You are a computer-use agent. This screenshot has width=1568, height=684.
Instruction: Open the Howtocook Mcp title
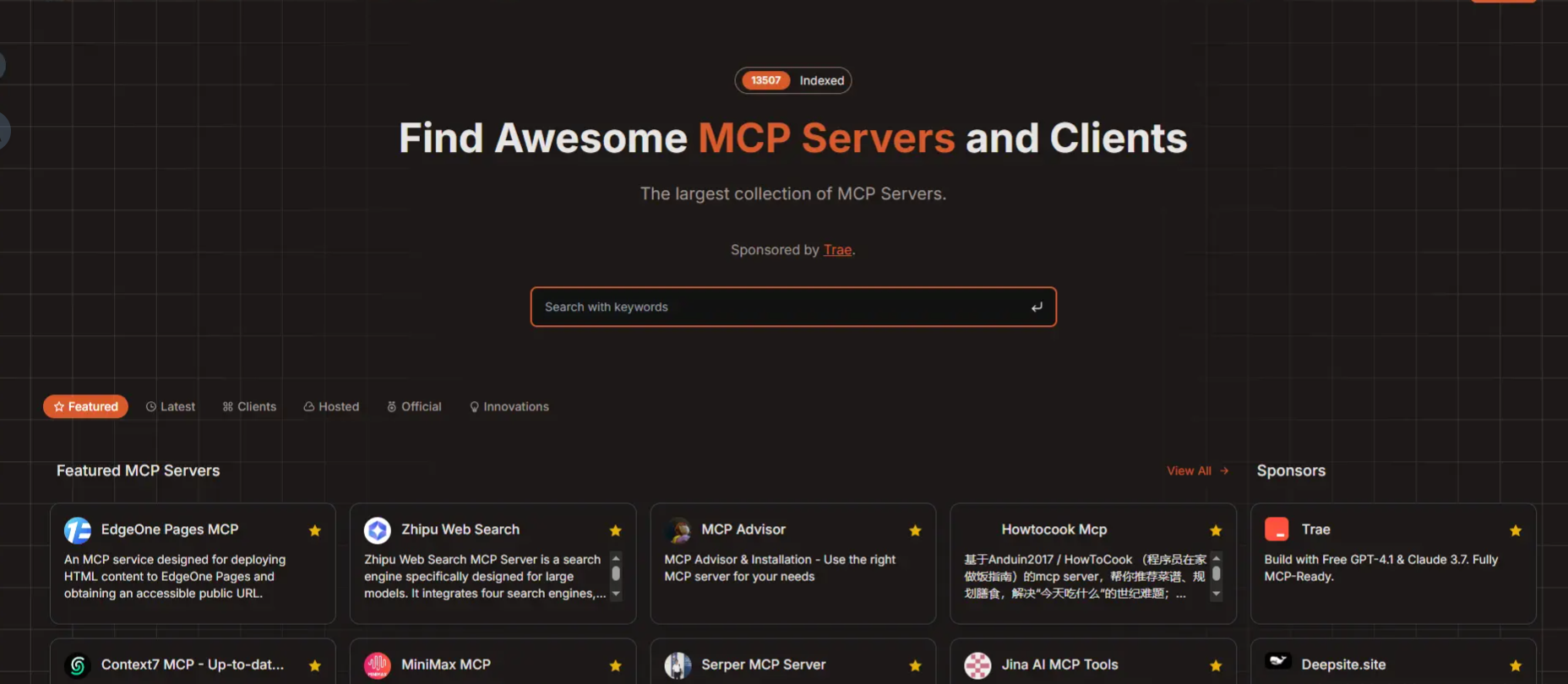[1054, 529]
